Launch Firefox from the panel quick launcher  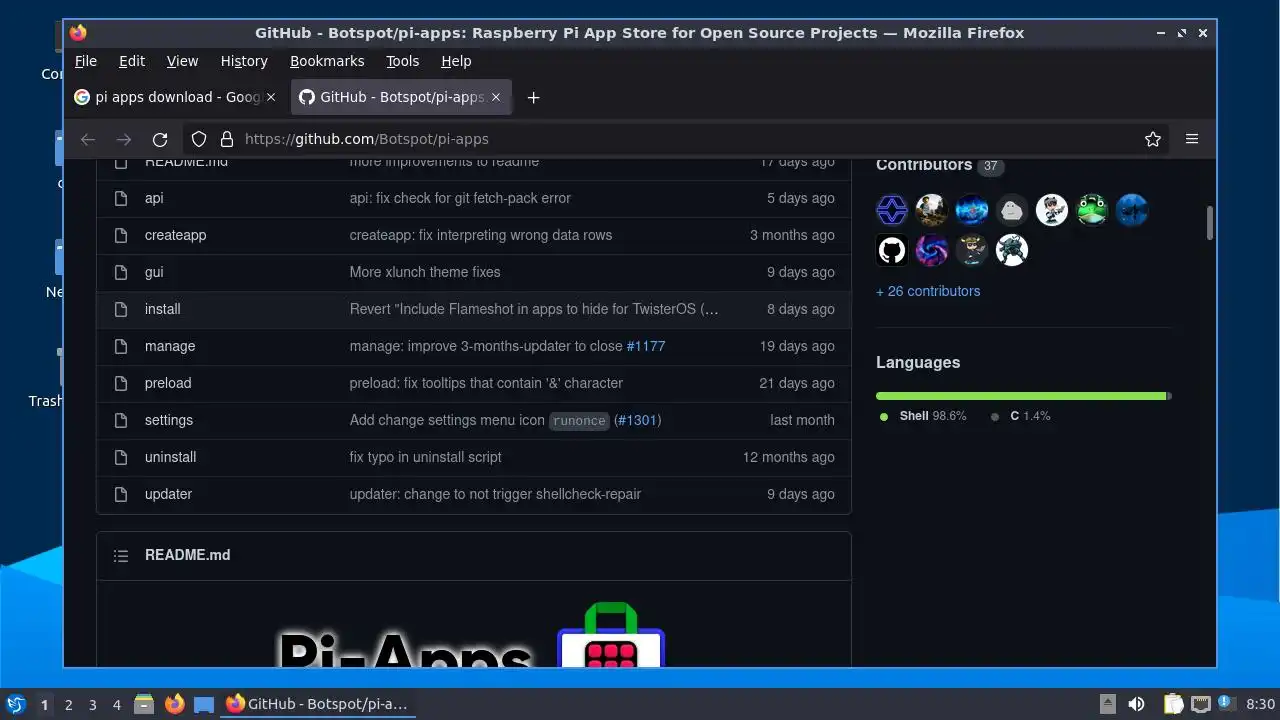tap(174, 704)
